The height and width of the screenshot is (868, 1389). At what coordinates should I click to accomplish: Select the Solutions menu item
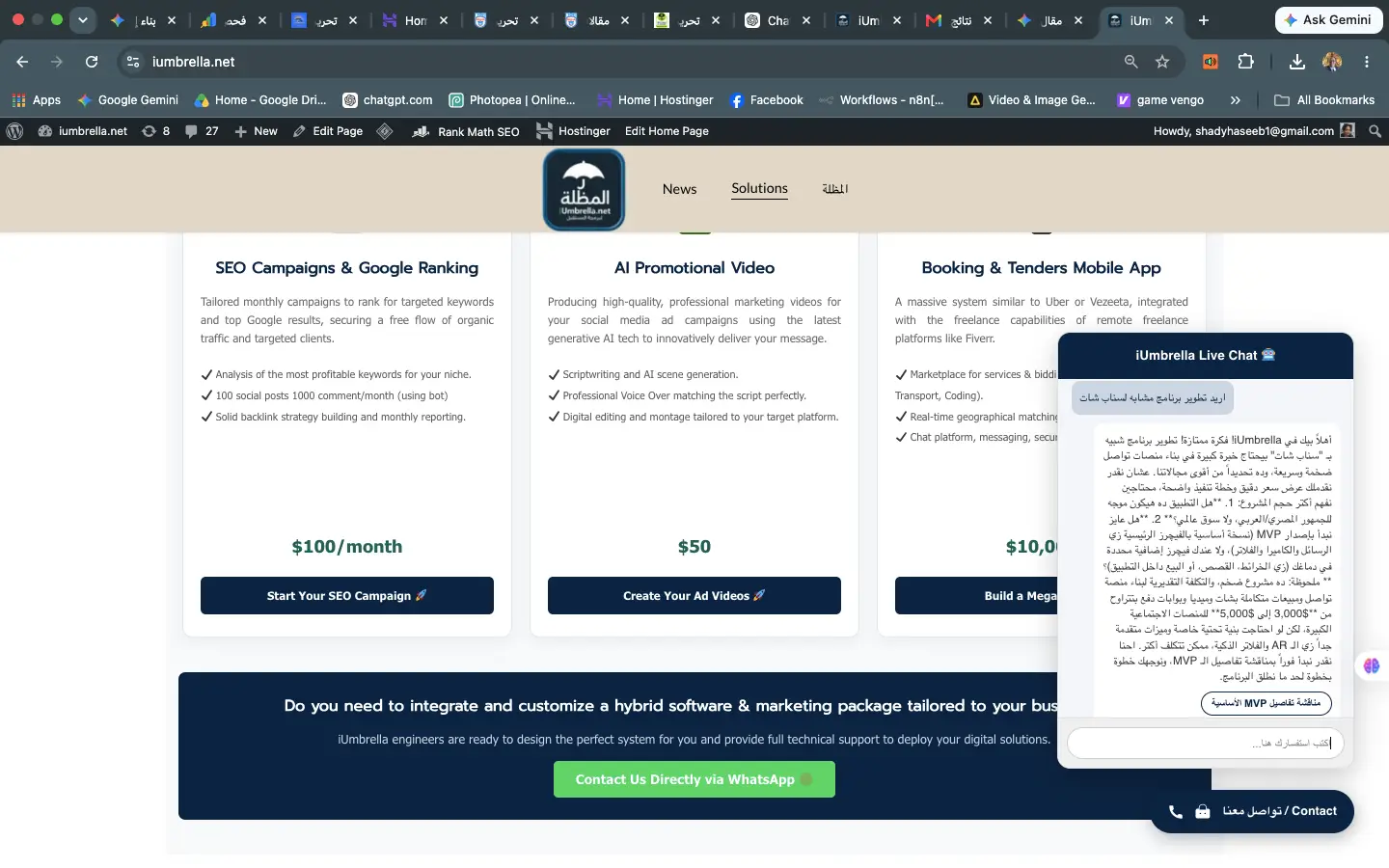pos(759,188)
